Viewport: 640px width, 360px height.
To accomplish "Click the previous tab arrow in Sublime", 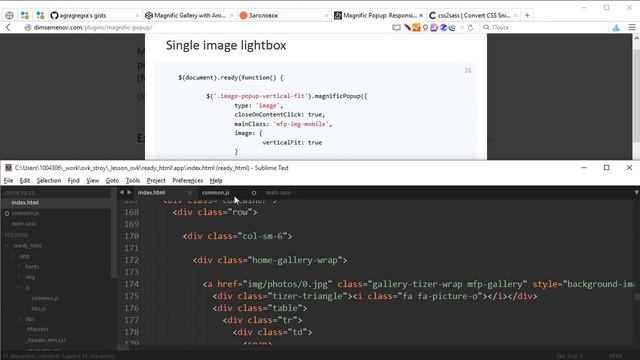I will tap(121, 192).
